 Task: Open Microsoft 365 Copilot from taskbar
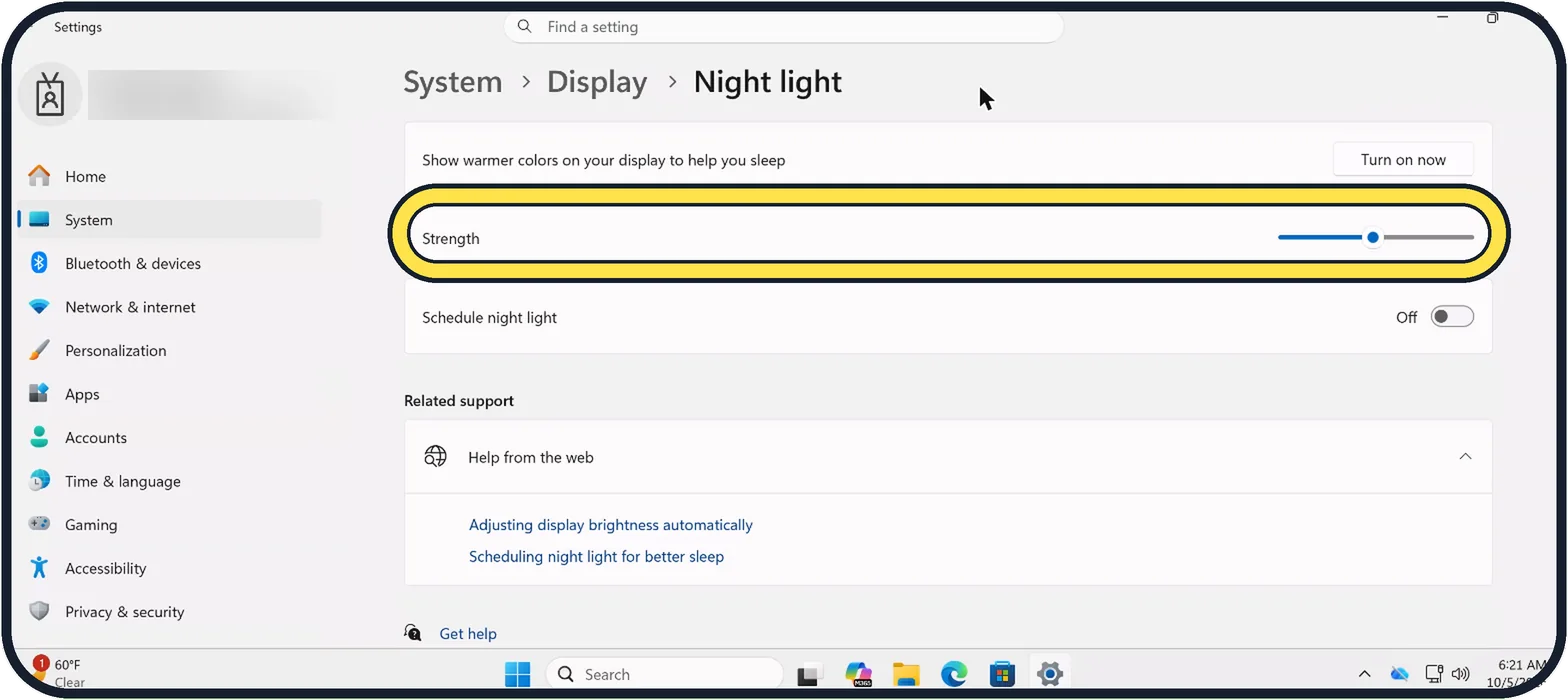coord(858,675)
